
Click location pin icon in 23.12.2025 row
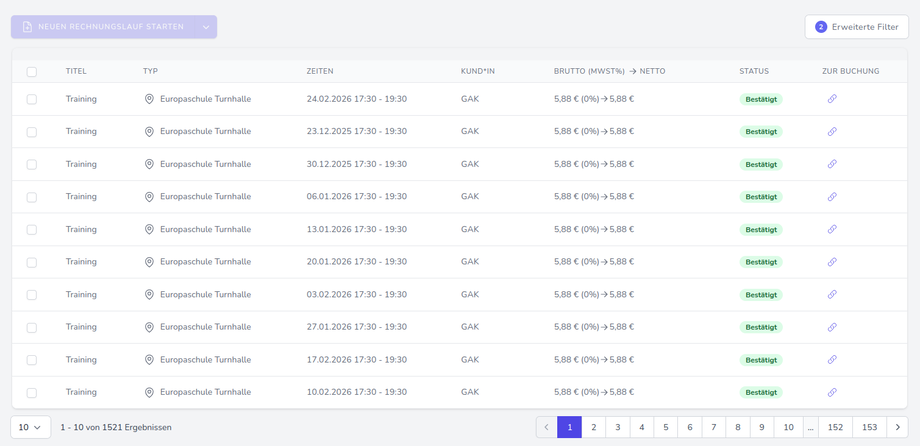point(149,131)
